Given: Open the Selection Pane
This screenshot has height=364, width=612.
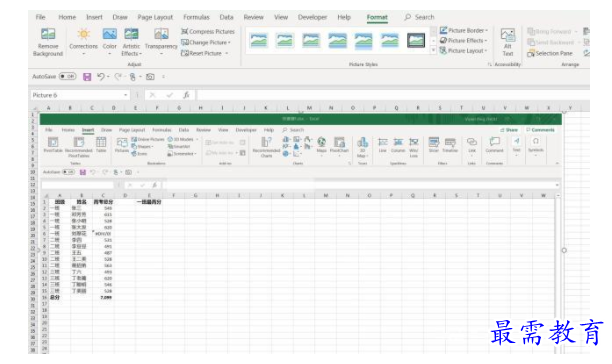Looking at the screenshot, I should pyautogui.click(x=550, y=53).
